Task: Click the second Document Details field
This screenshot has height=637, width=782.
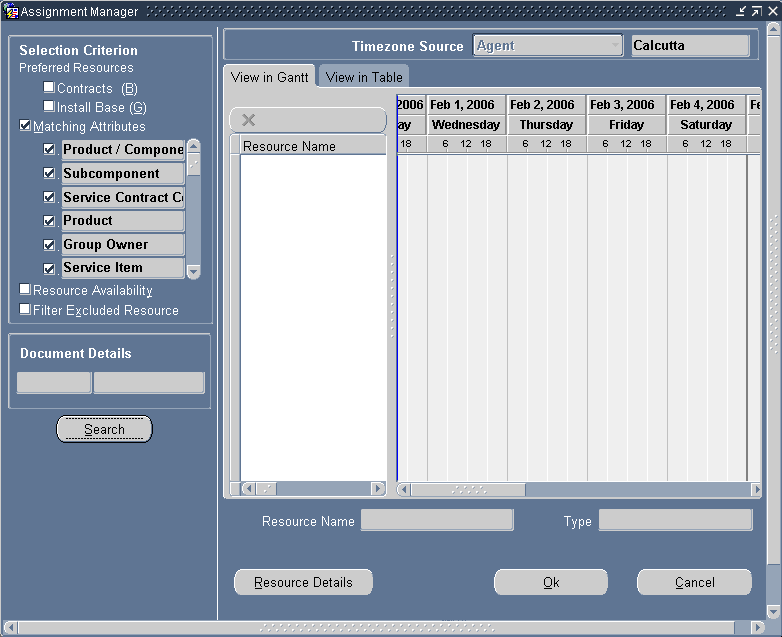Action: pyautogui.click(x=149, y=383)
